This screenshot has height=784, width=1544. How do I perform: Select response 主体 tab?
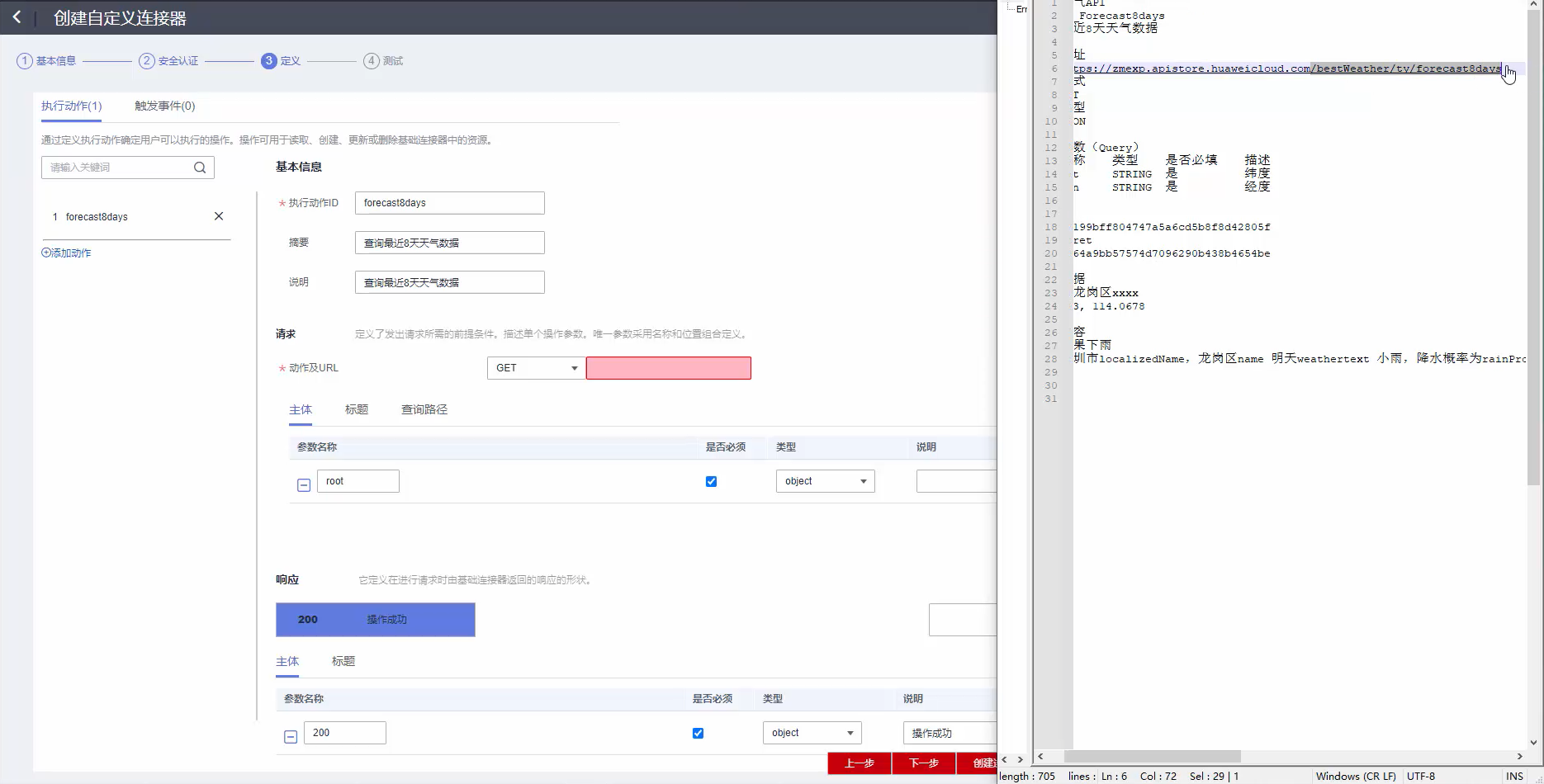click(x=287, y=662)
